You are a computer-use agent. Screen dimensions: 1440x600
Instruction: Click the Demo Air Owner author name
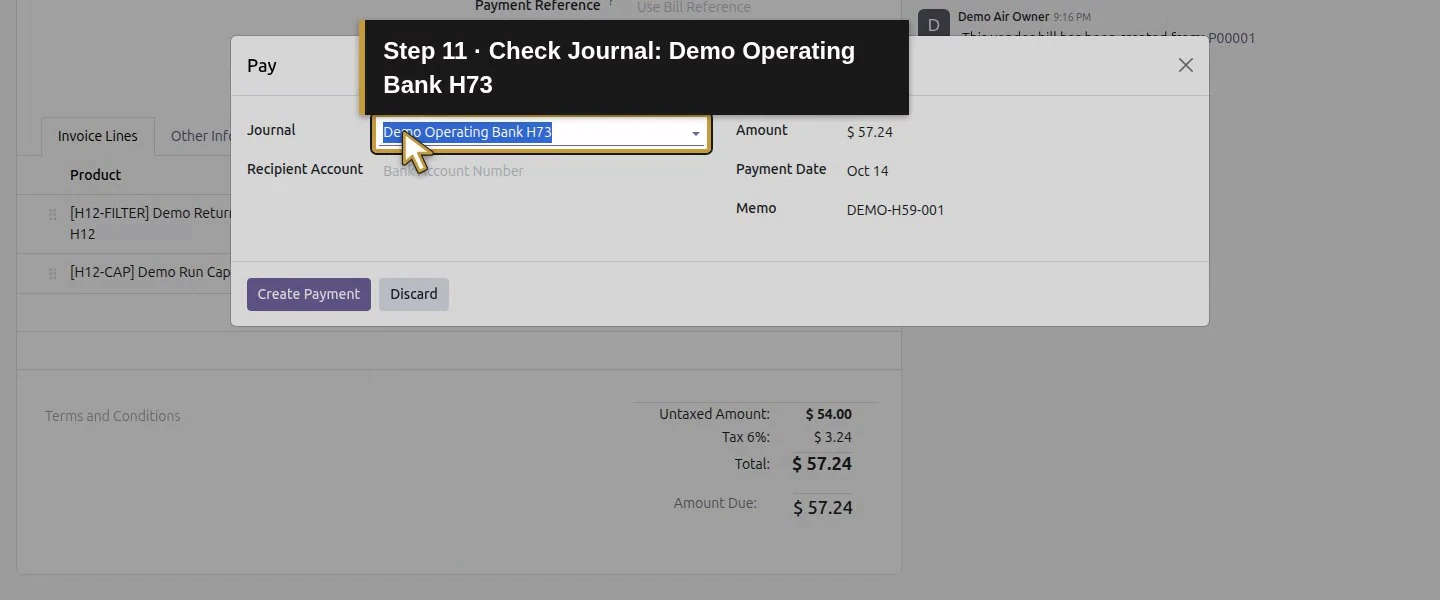click(1003, 17)
